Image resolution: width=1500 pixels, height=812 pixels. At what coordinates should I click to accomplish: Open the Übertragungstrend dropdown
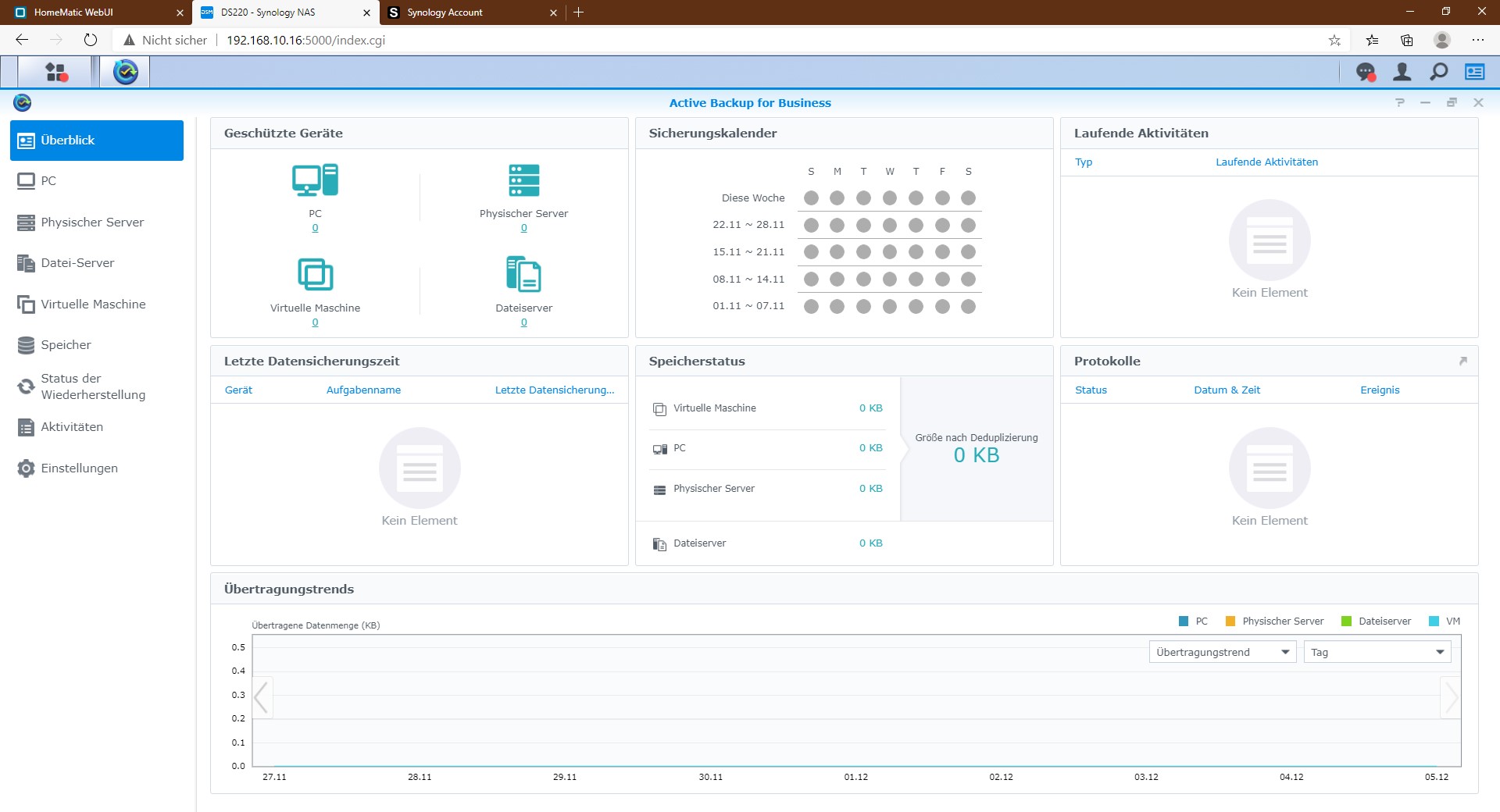point(1223,652)
